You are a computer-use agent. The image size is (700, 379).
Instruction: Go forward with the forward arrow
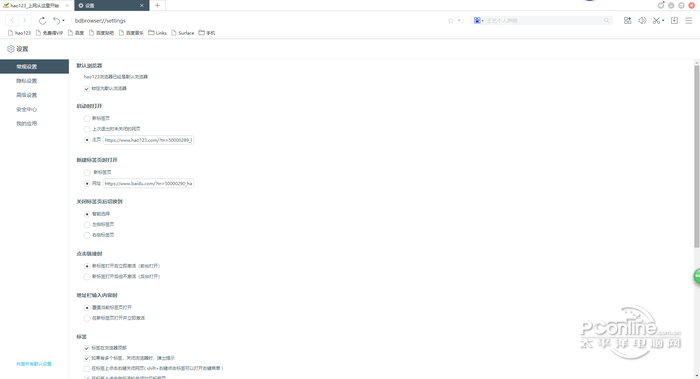tap(25, 21)
